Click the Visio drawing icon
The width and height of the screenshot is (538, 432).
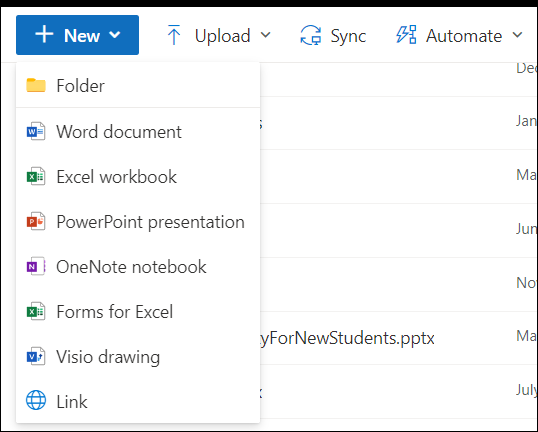point(36,357)
